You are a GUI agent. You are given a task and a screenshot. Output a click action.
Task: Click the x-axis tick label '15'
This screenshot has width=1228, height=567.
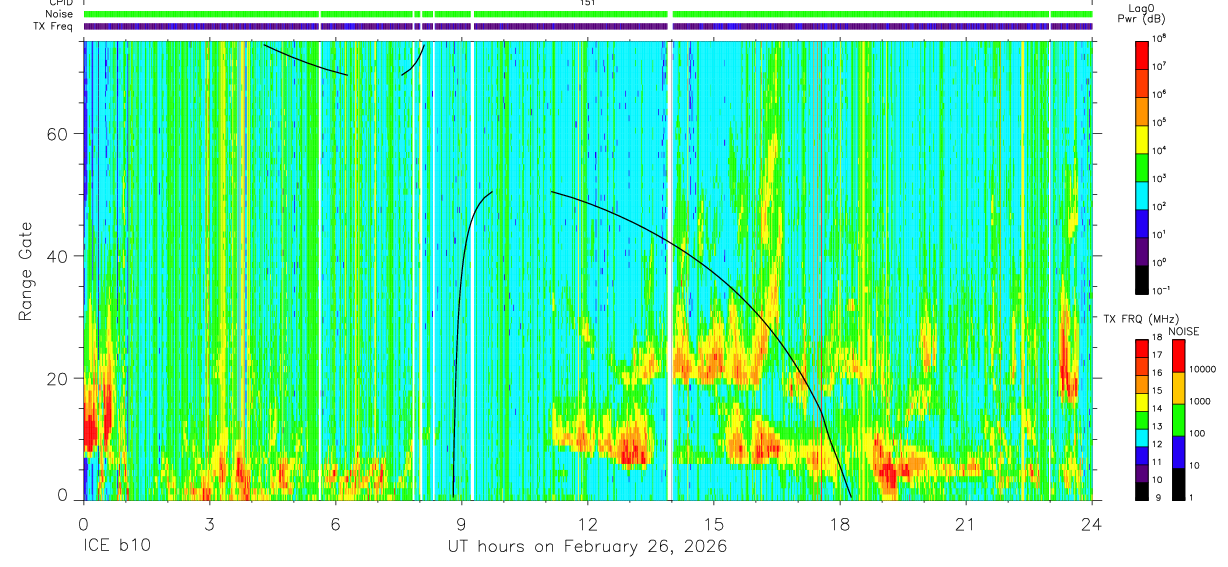[713, 524]
